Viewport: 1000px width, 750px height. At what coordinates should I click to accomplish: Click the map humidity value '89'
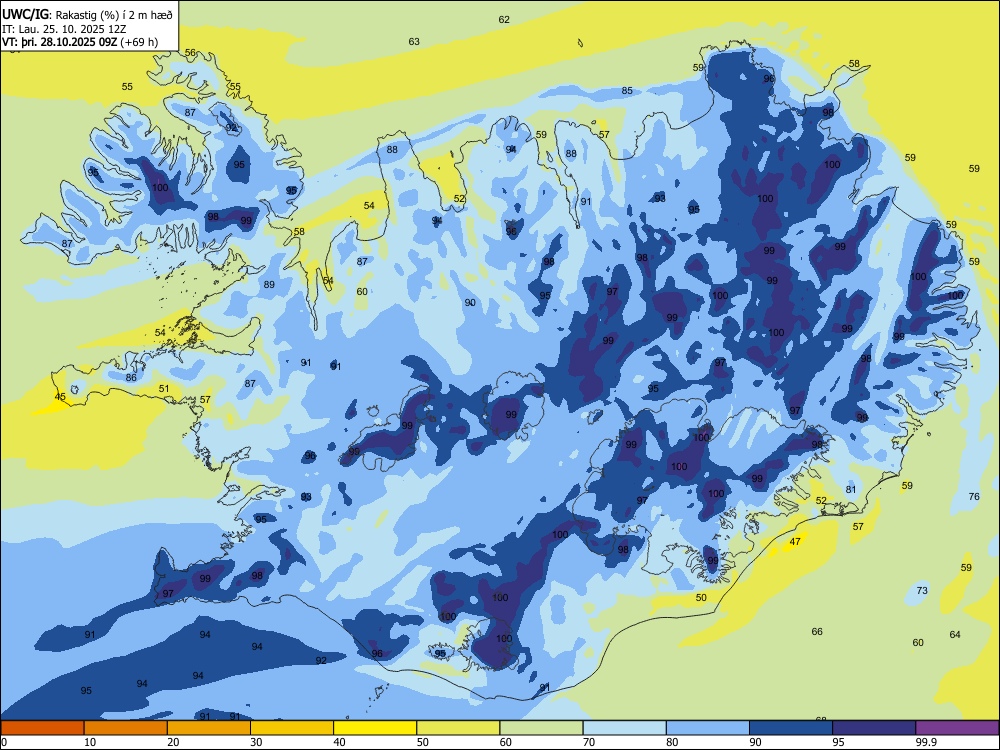pos(269,284)
